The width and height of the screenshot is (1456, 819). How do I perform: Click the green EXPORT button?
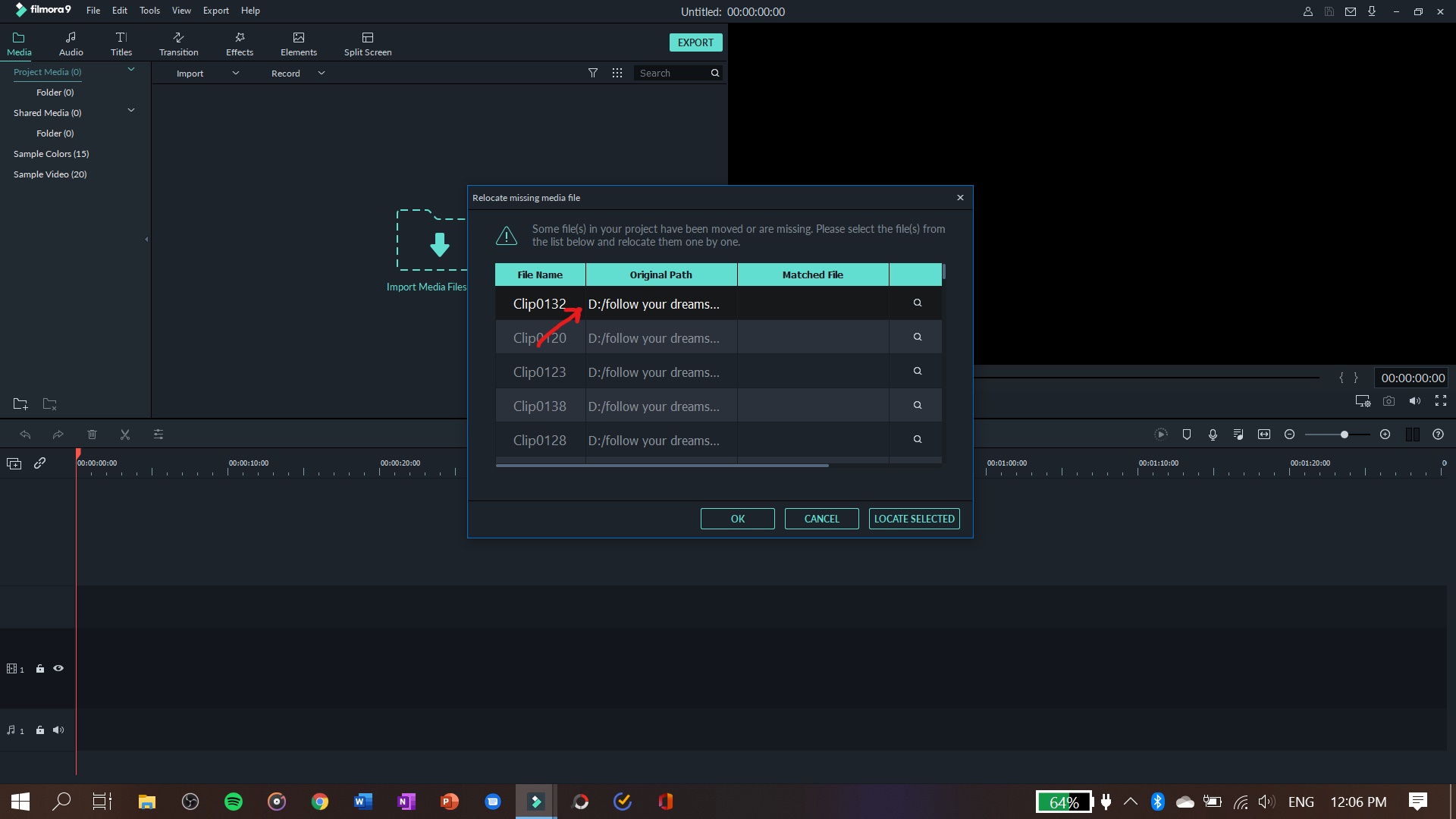[695, 42]
